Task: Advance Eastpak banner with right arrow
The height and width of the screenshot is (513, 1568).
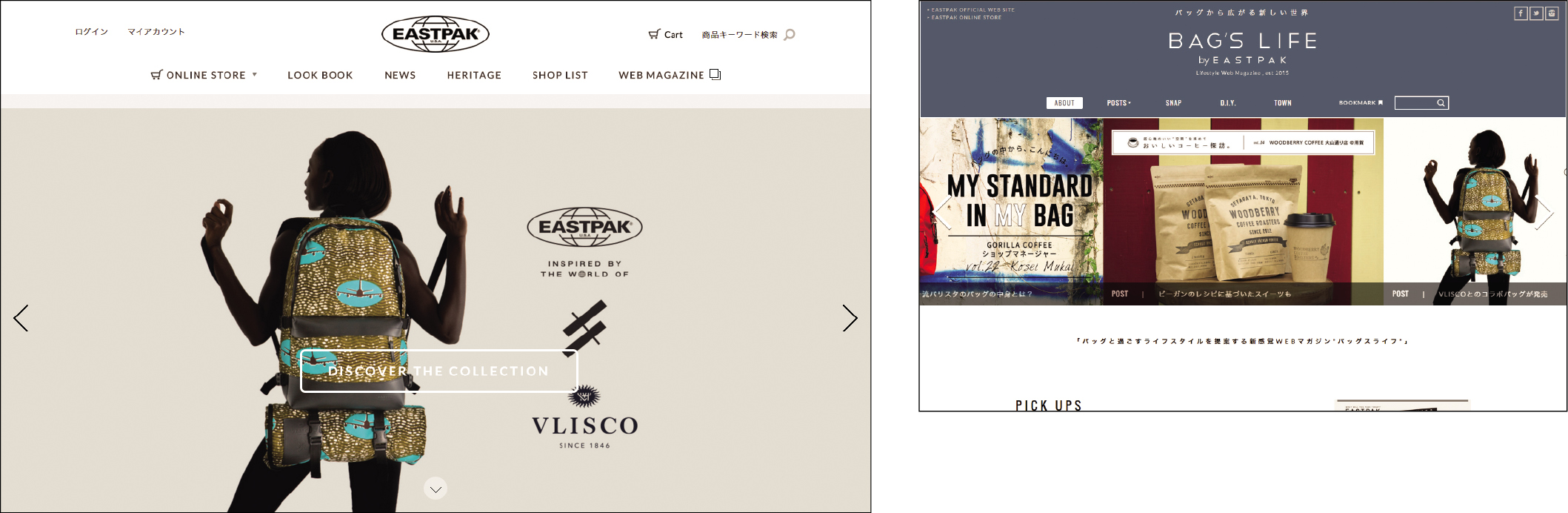Action: 850,318
